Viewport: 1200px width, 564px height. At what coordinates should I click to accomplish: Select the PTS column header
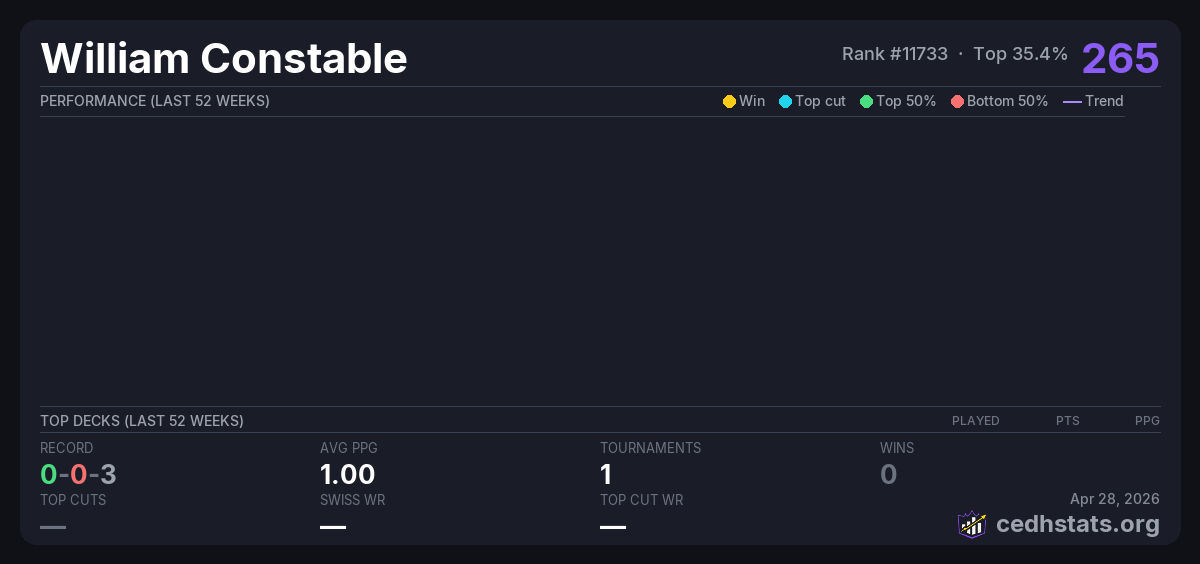1067,421
